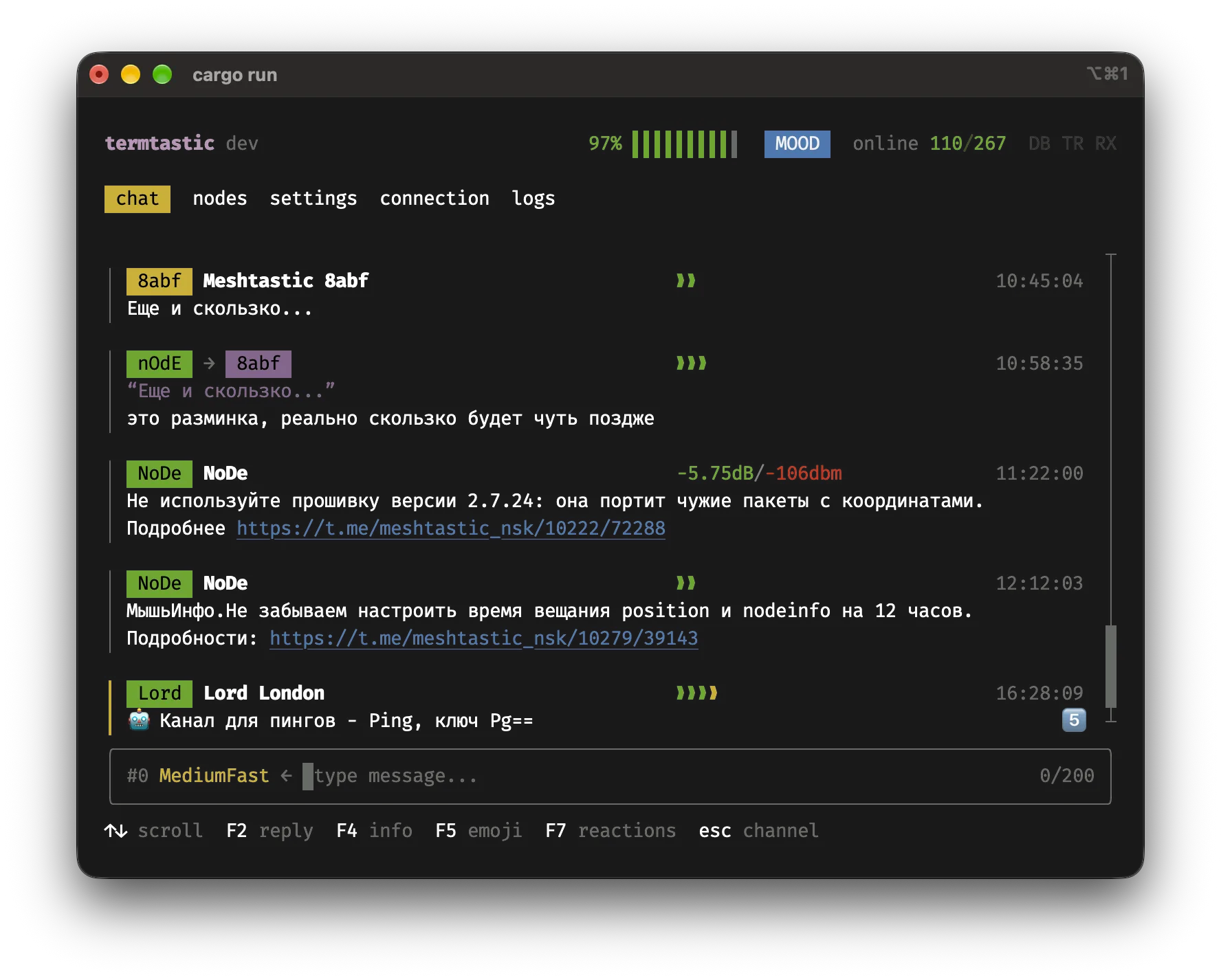Click the message text "Еще и скользко..." from 8abf
The image size is (1221, 980).
[220, 309]
